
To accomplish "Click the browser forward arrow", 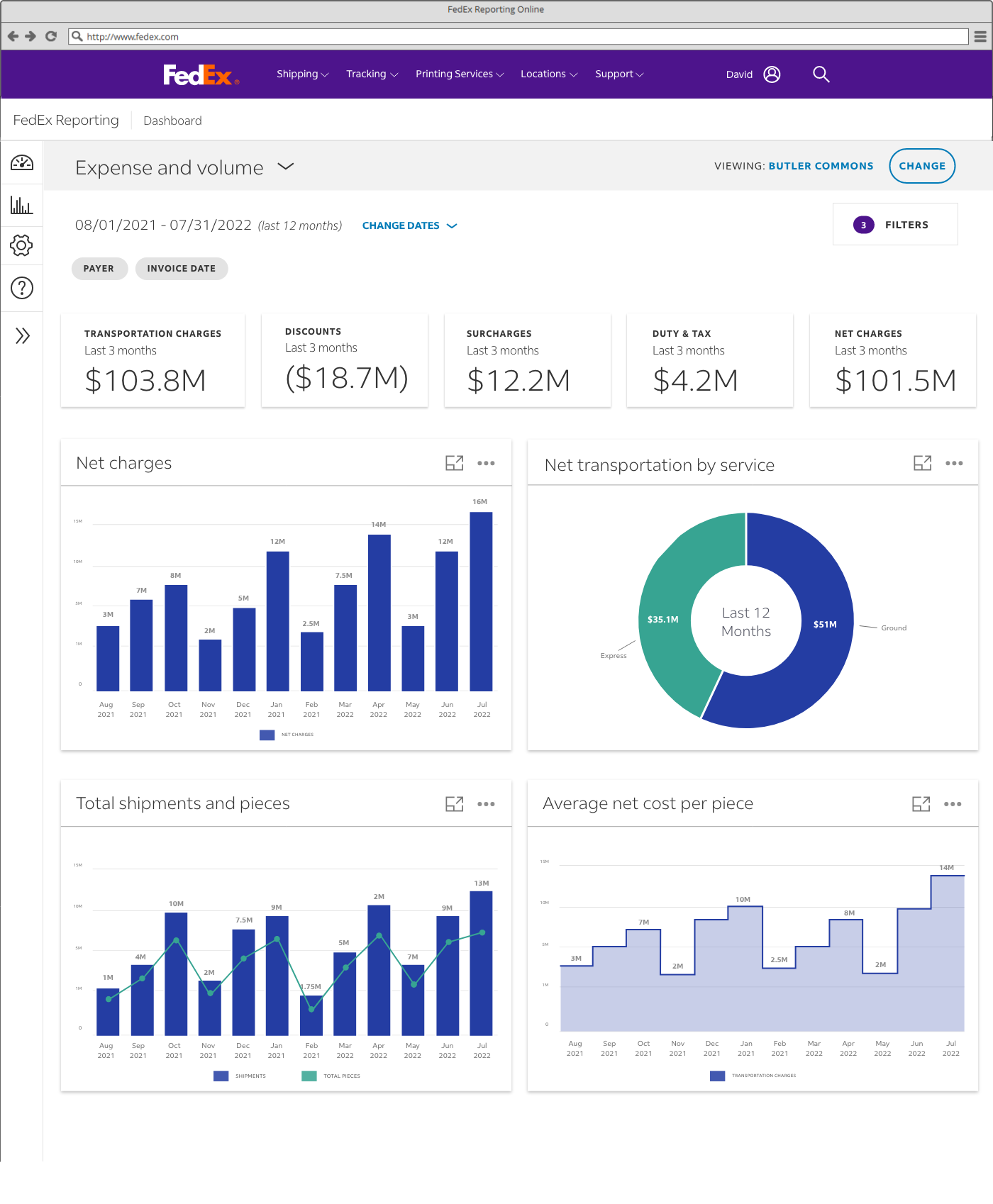I will click(x=30, y=36).
